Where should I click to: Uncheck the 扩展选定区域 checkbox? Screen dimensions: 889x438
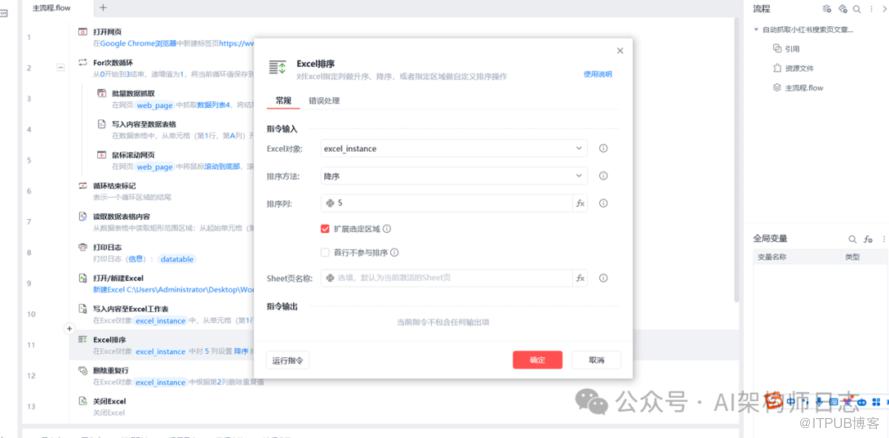(x=325, y=229)
